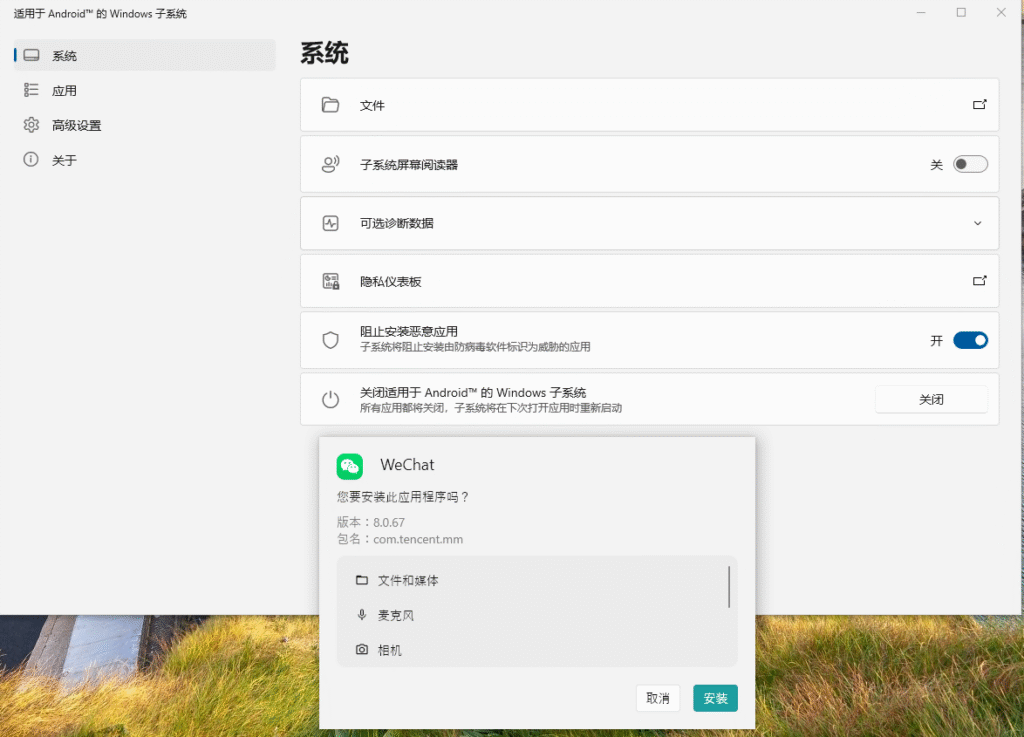Click the folder icon beside 文件

tap(330, 105)
